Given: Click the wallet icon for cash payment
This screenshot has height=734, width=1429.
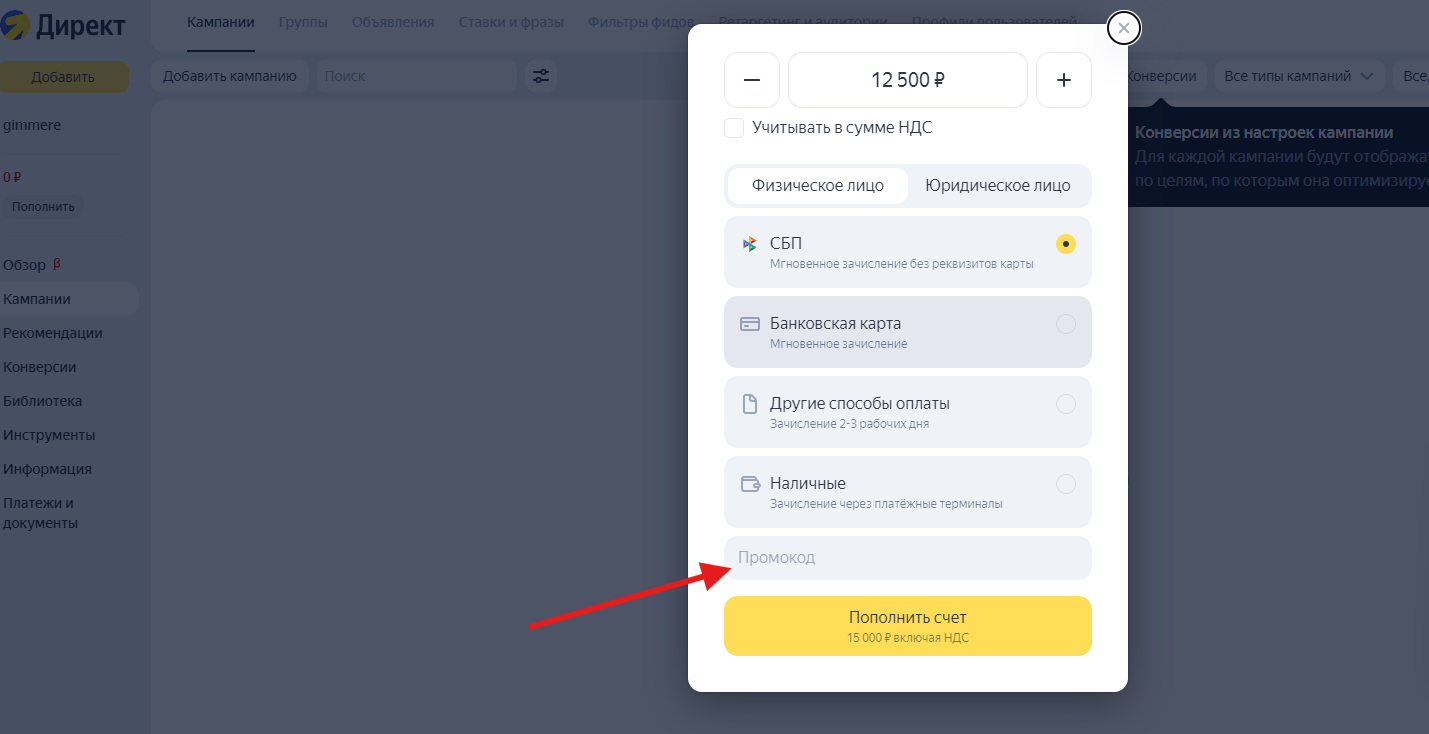Looking at the screenshot, I should [x=750, y=484].
